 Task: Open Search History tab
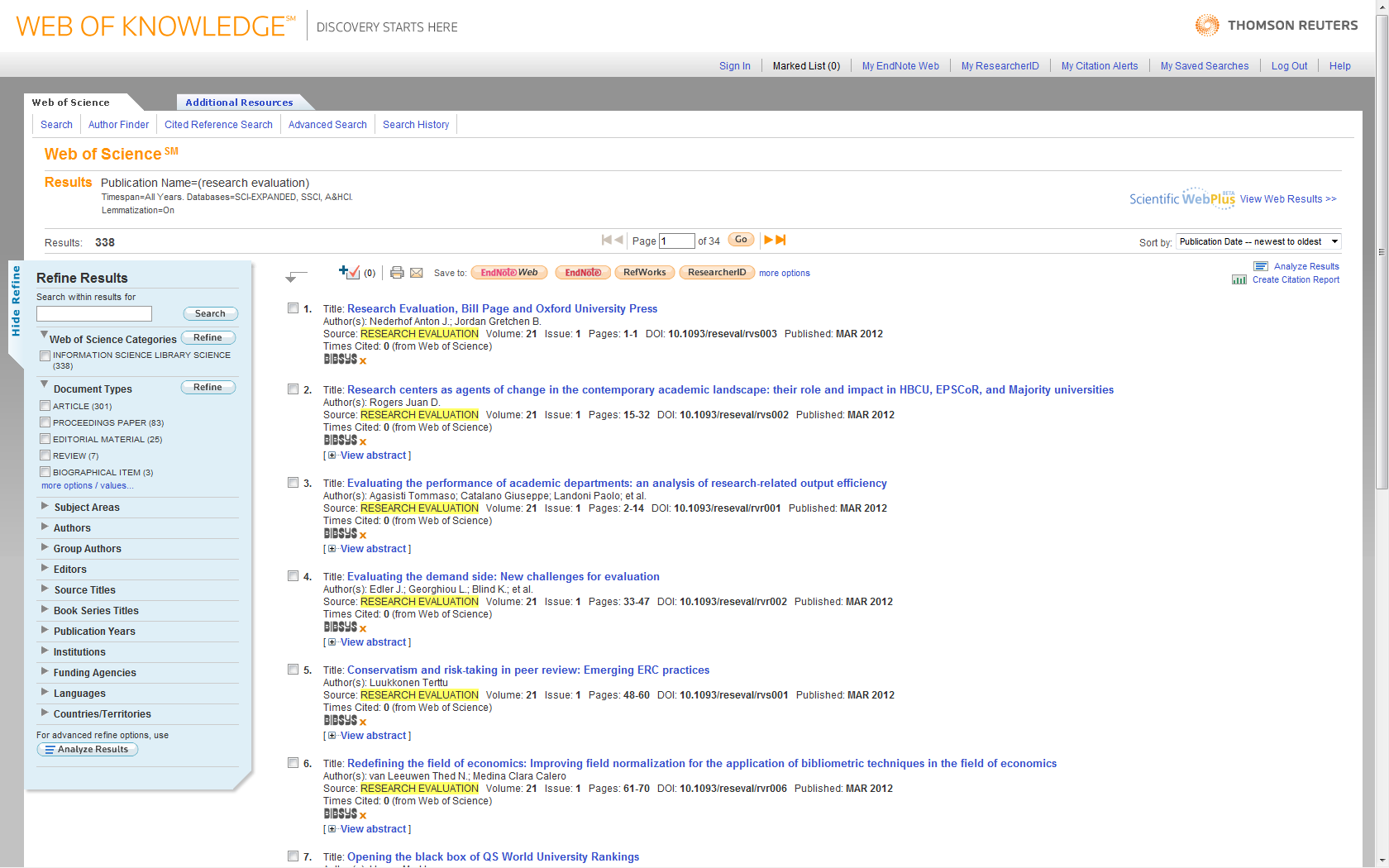click(x=416, y=125)
